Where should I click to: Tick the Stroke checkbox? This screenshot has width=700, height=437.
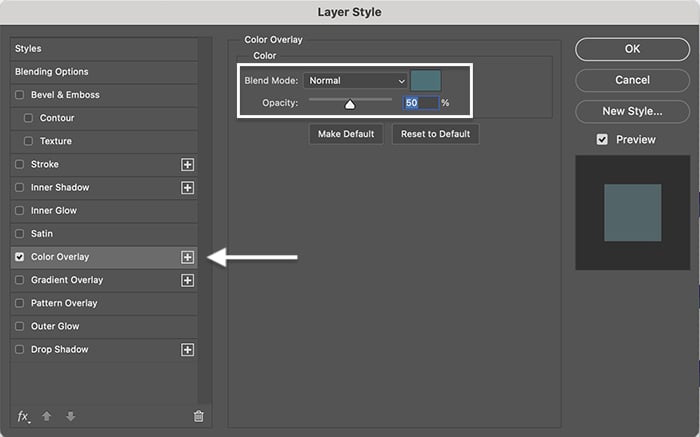20,164
